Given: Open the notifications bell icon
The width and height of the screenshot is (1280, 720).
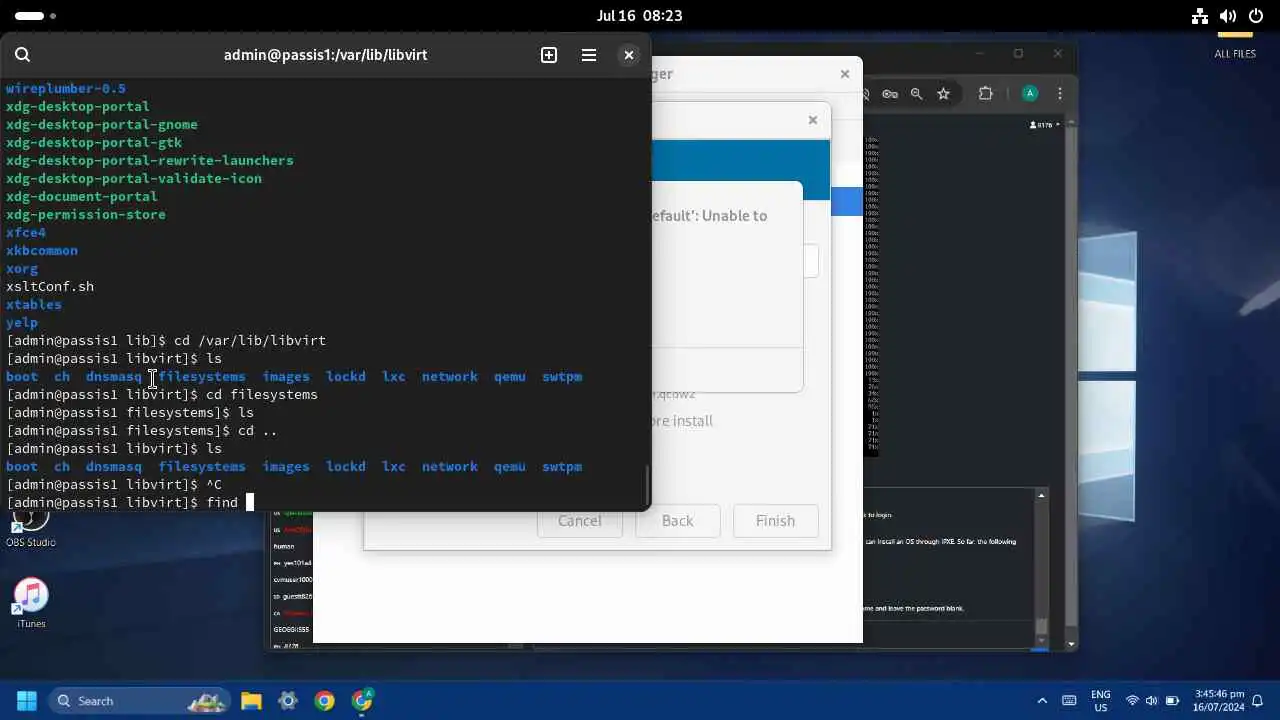Looking at the screenshot, I should click(x=1258, y=701).
